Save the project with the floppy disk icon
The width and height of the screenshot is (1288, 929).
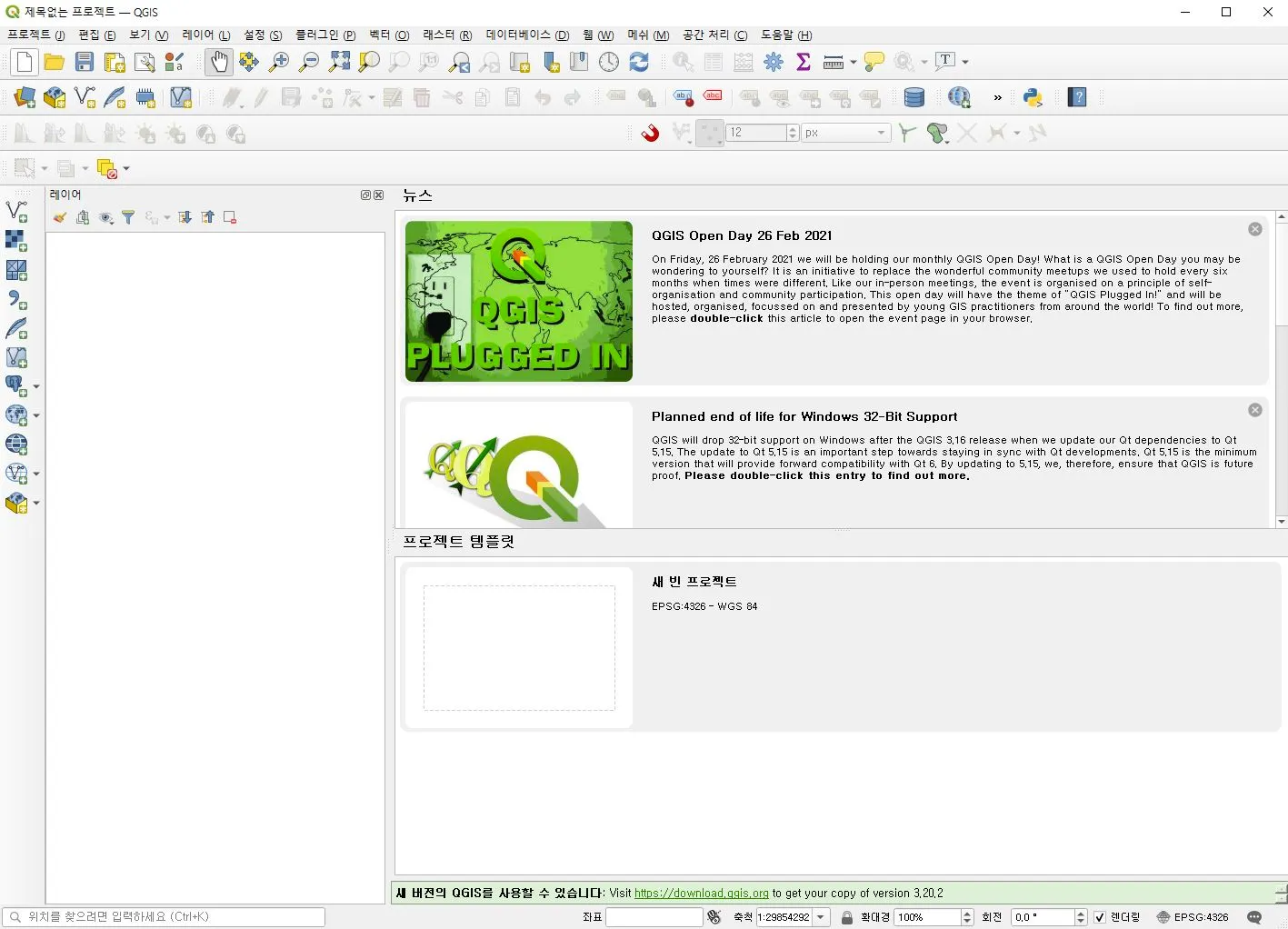[85, 62]
